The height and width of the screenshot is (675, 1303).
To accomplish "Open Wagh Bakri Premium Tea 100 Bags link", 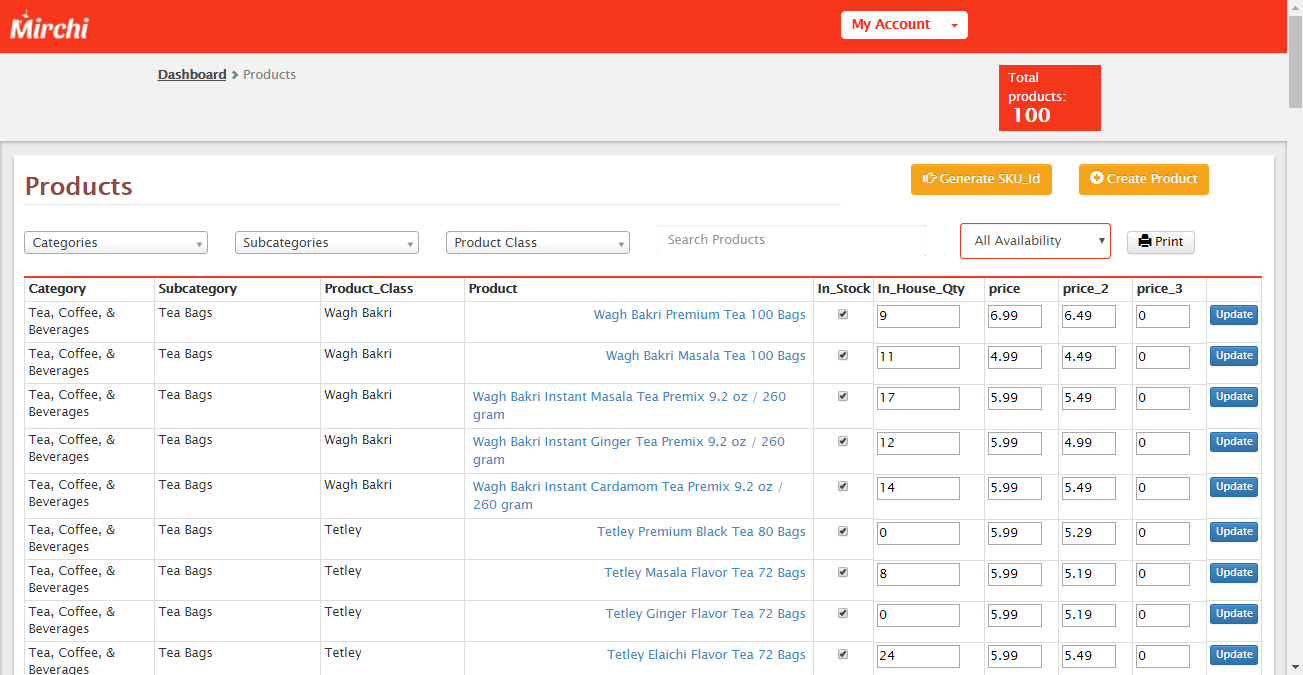I will (x=700, y=315).
